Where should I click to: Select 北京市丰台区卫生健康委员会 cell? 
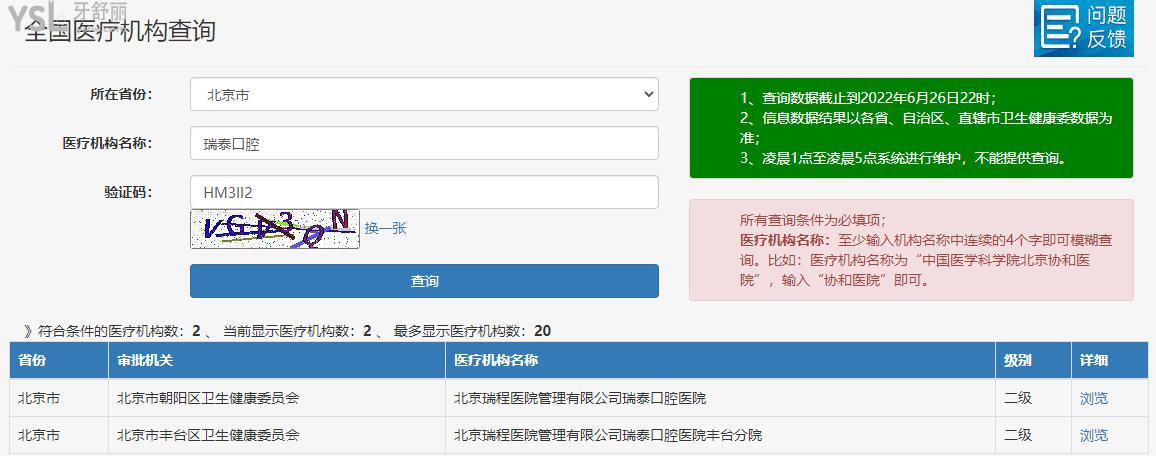click(276, 435)
